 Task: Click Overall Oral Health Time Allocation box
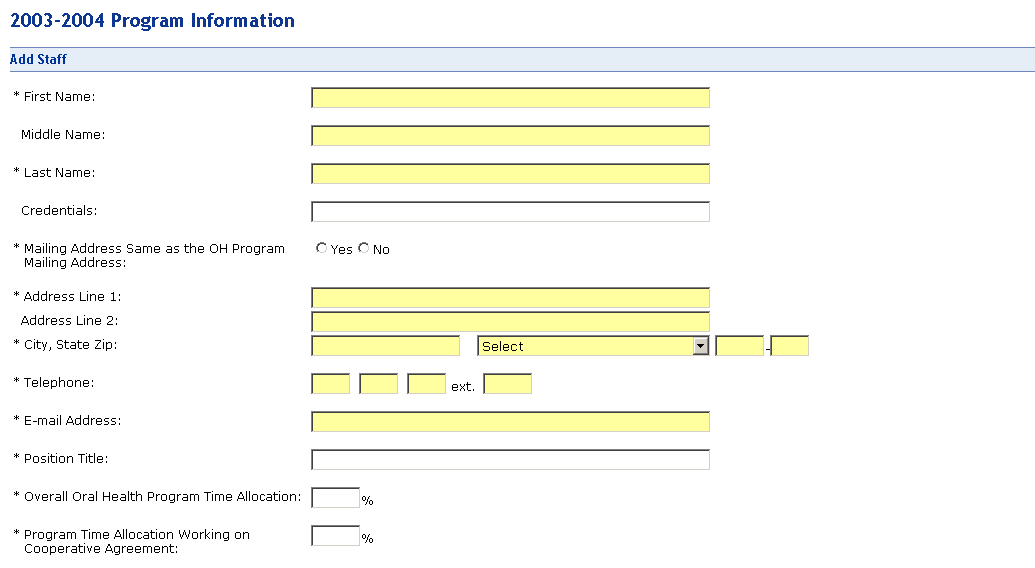335,498
